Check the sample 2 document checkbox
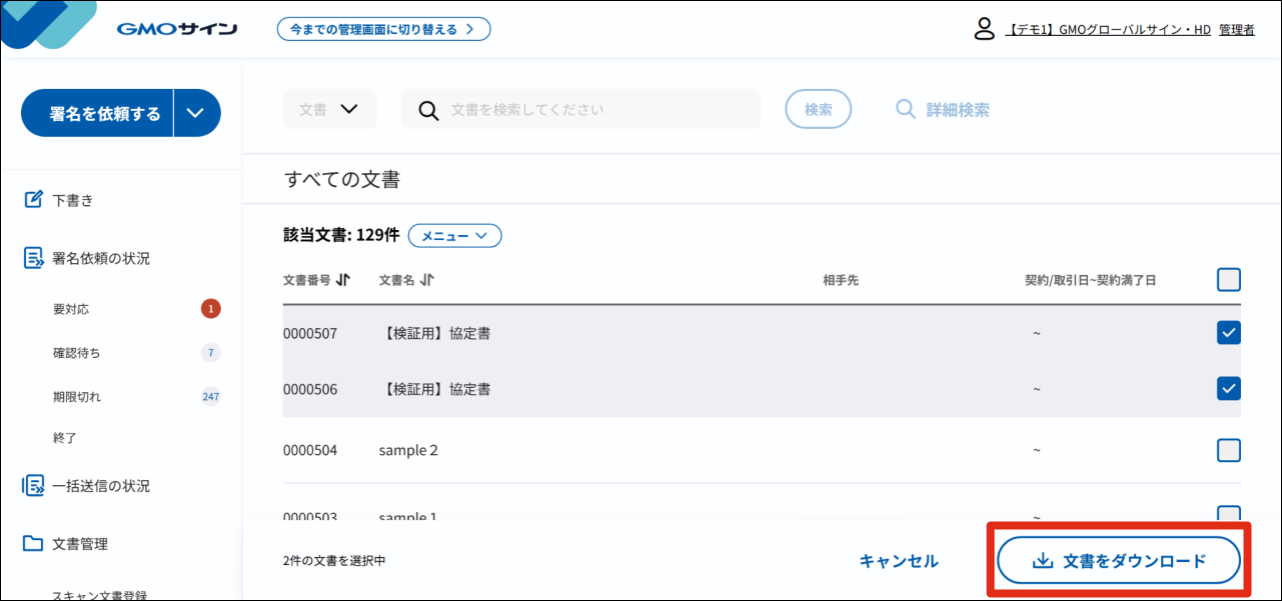 tap(1228, 450)
